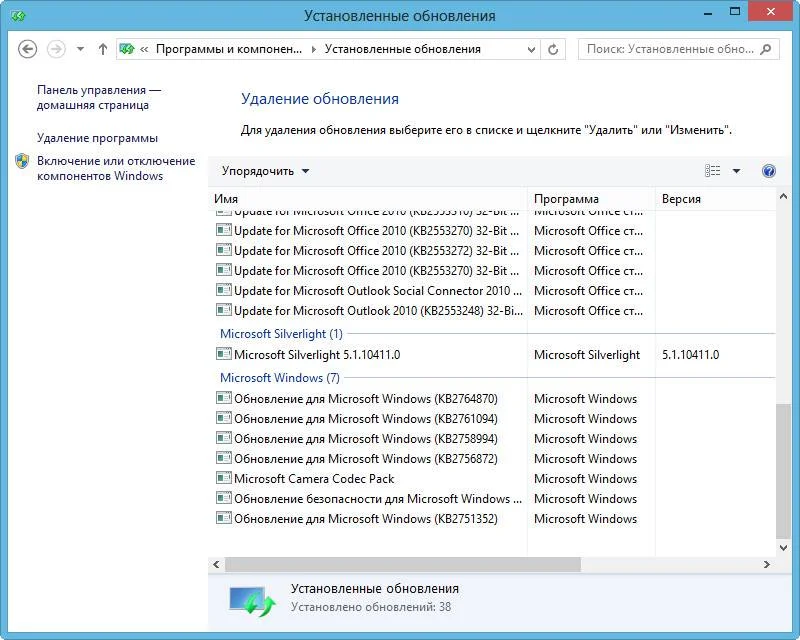Click the change view icon
Viewport: 800px width, 640px height.
[712, 170]
